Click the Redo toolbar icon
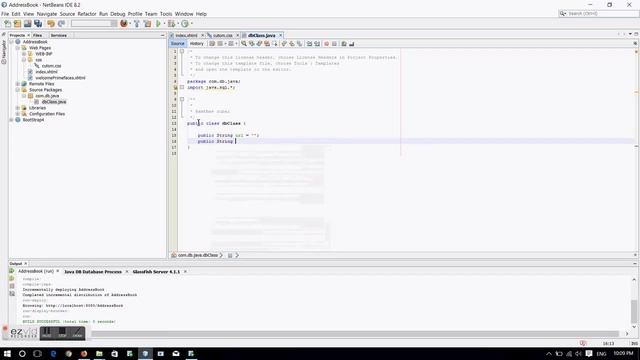640x360 pixels. (x=62, y=24)
